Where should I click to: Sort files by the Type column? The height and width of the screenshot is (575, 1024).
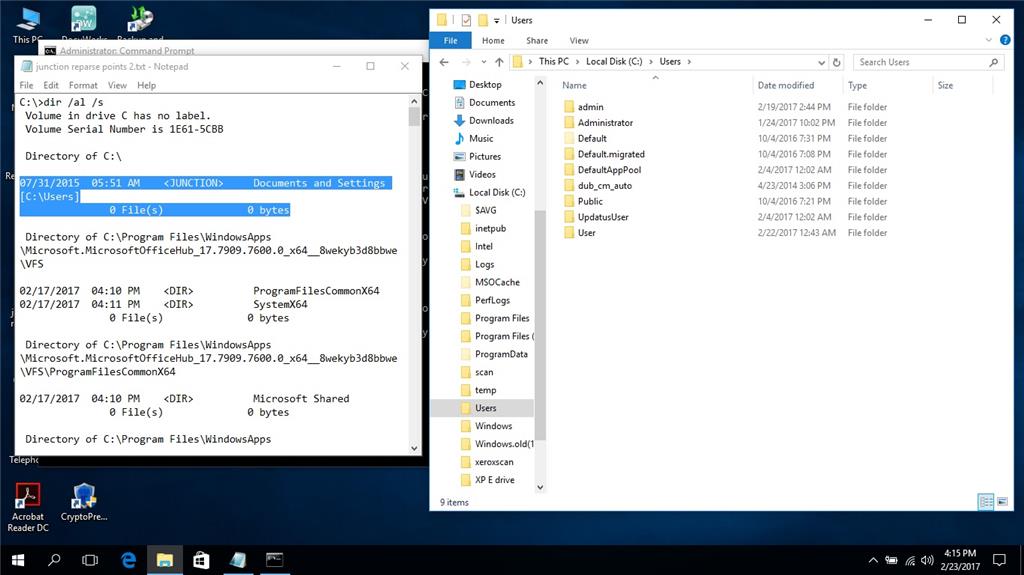click(857, 85)
